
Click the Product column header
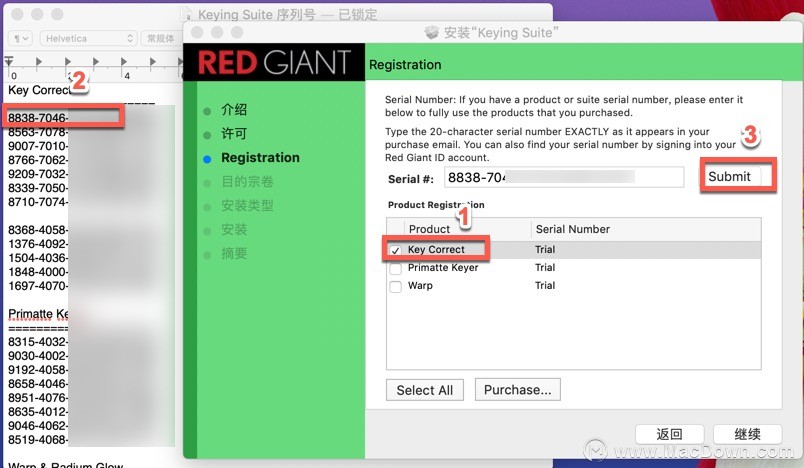[x=429, y=229]
